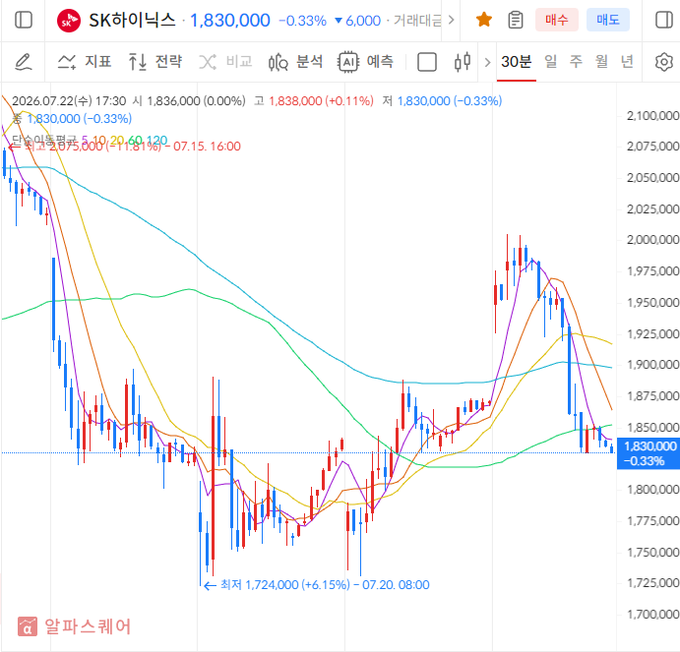Toggle the left sidebar panel icon
Image resolution: width=680 pixels, height=652 pixels.
point(23,20)
